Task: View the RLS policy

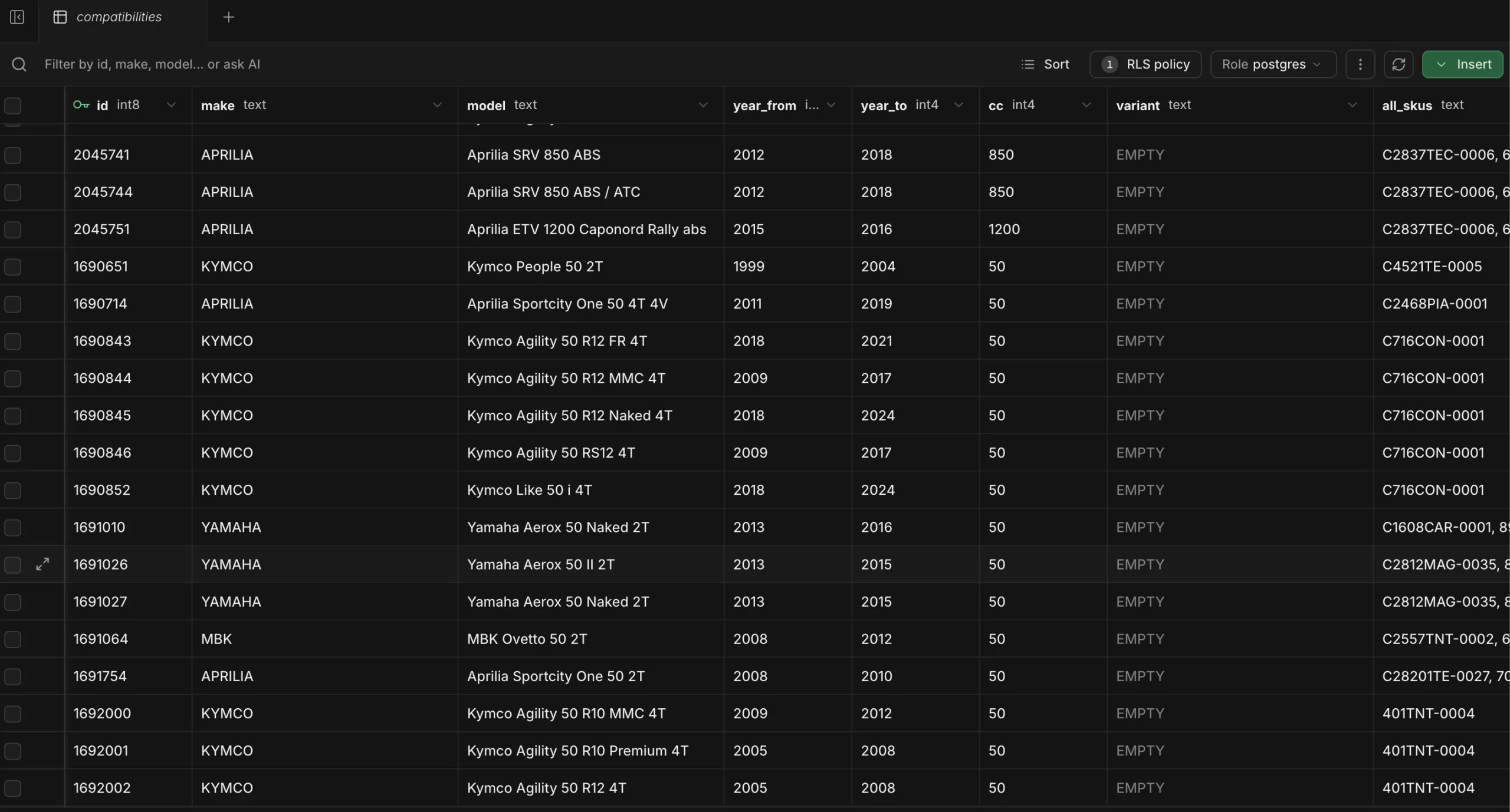Action: (1145, 64)
